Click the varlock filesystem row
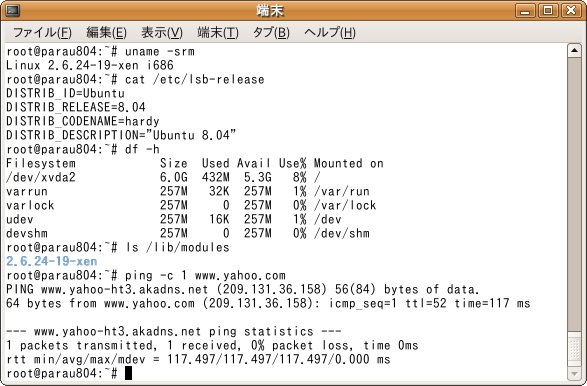This screenshot has height=386, width=587. 191,205
